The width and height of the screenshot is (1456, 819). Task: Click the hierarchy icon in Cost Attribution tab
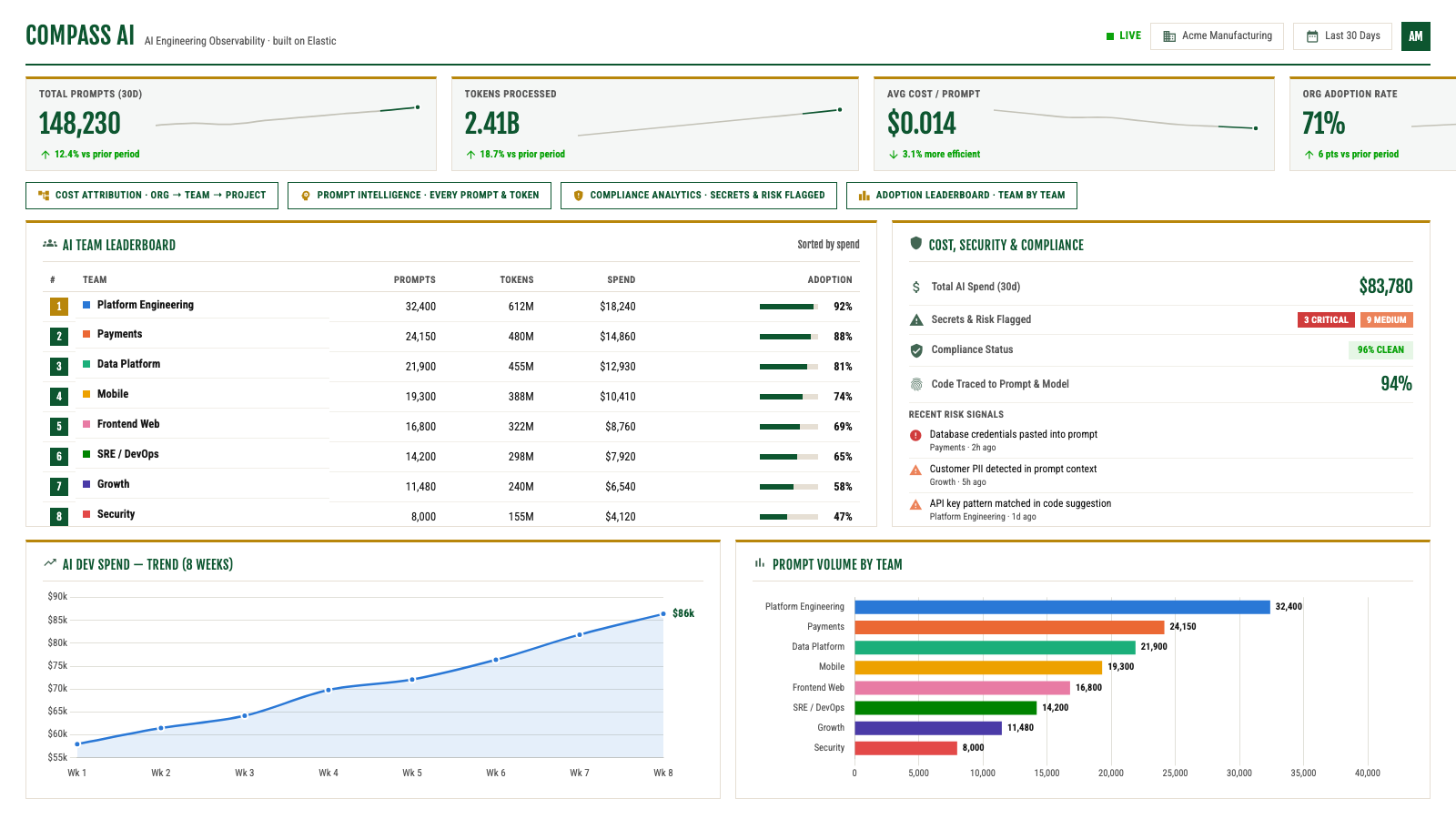(44, 196)
